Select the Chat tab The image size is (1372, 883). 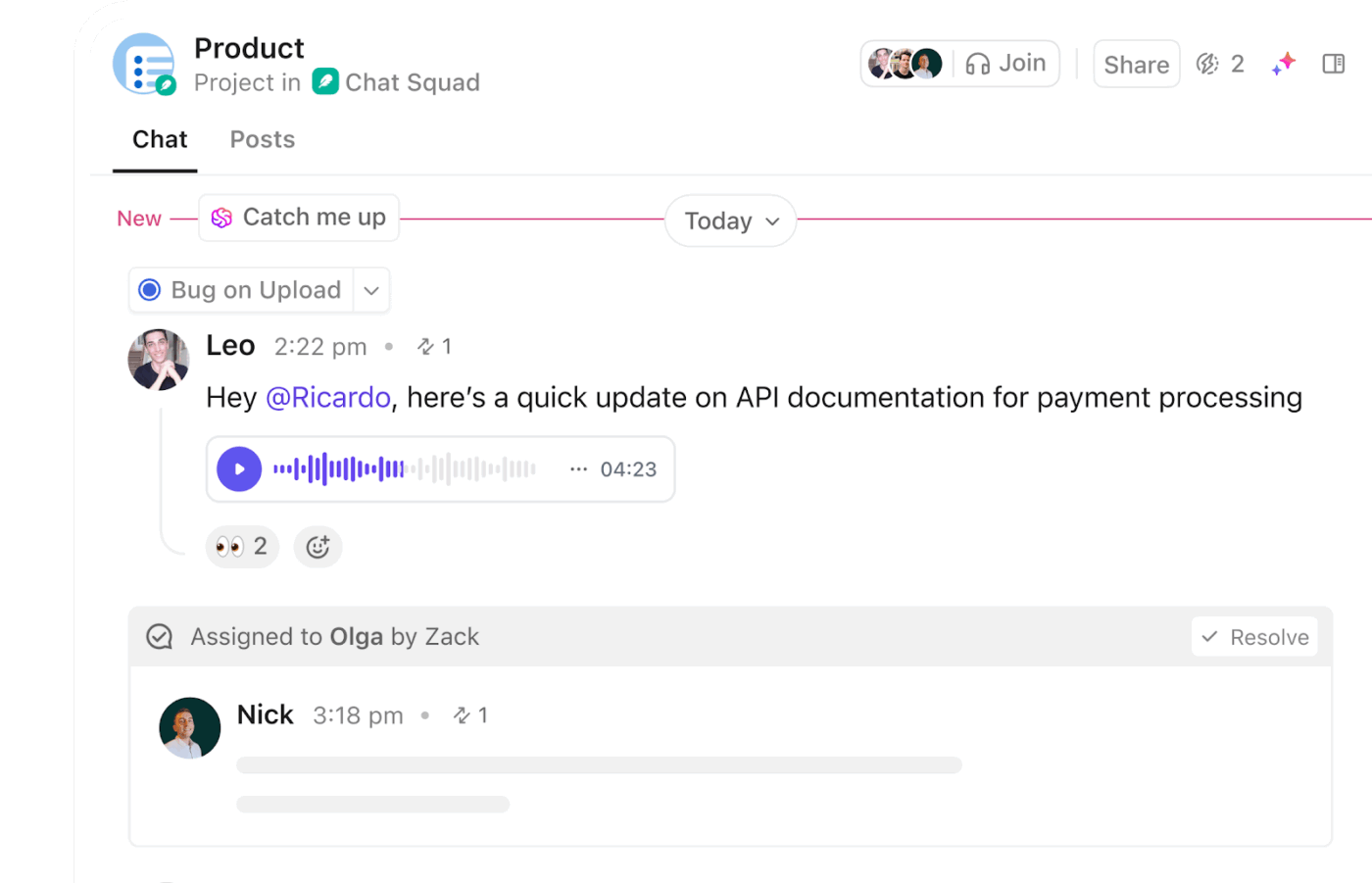(158, 139)
